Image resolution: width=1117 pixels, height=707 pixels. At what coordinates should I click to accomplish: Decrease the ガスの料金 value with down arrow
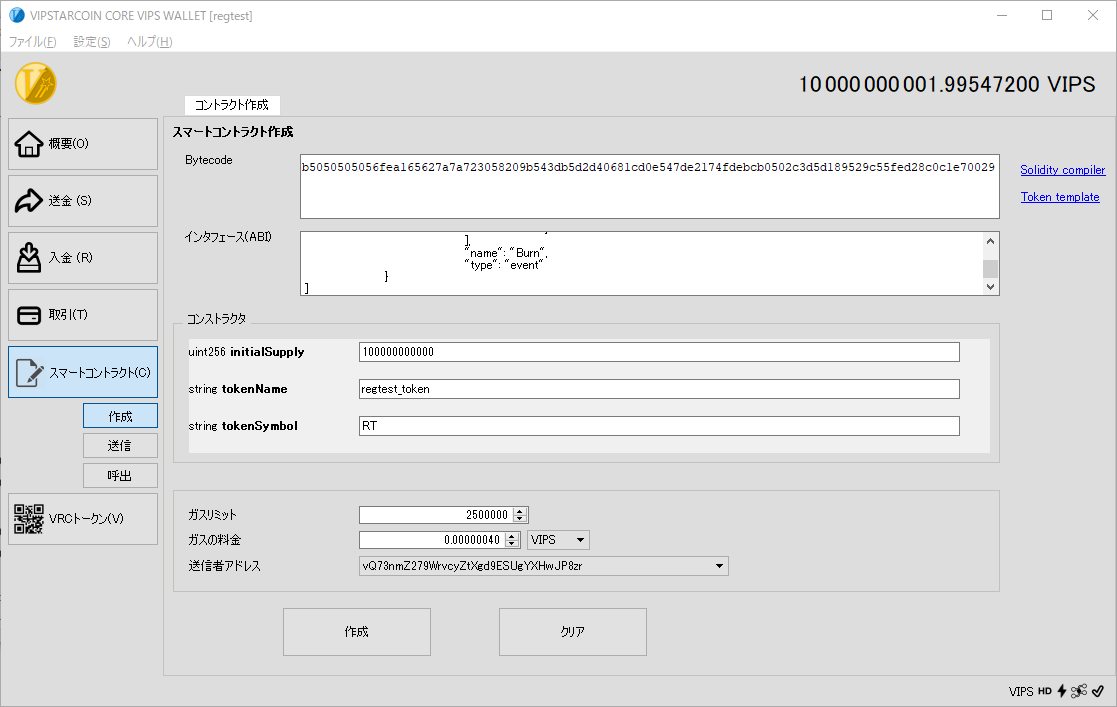click(511, 544)
